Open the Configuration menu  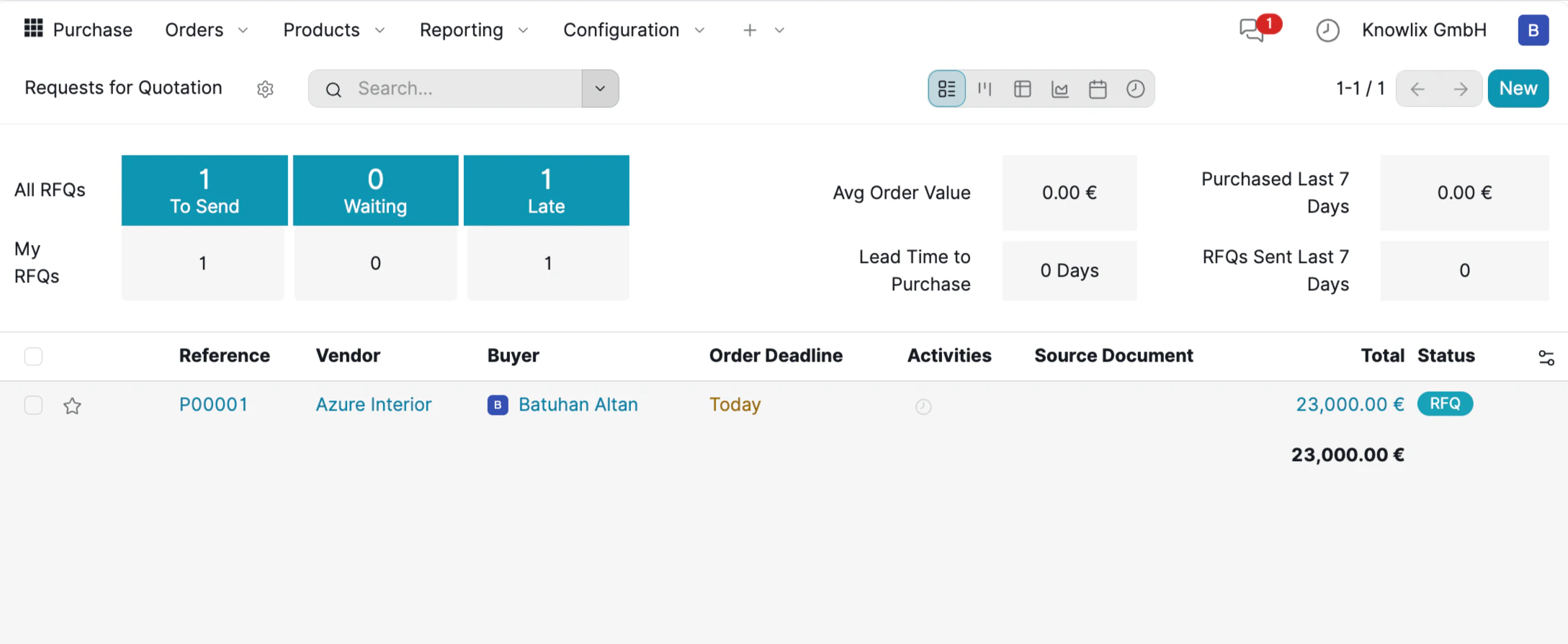coord(621,30)
